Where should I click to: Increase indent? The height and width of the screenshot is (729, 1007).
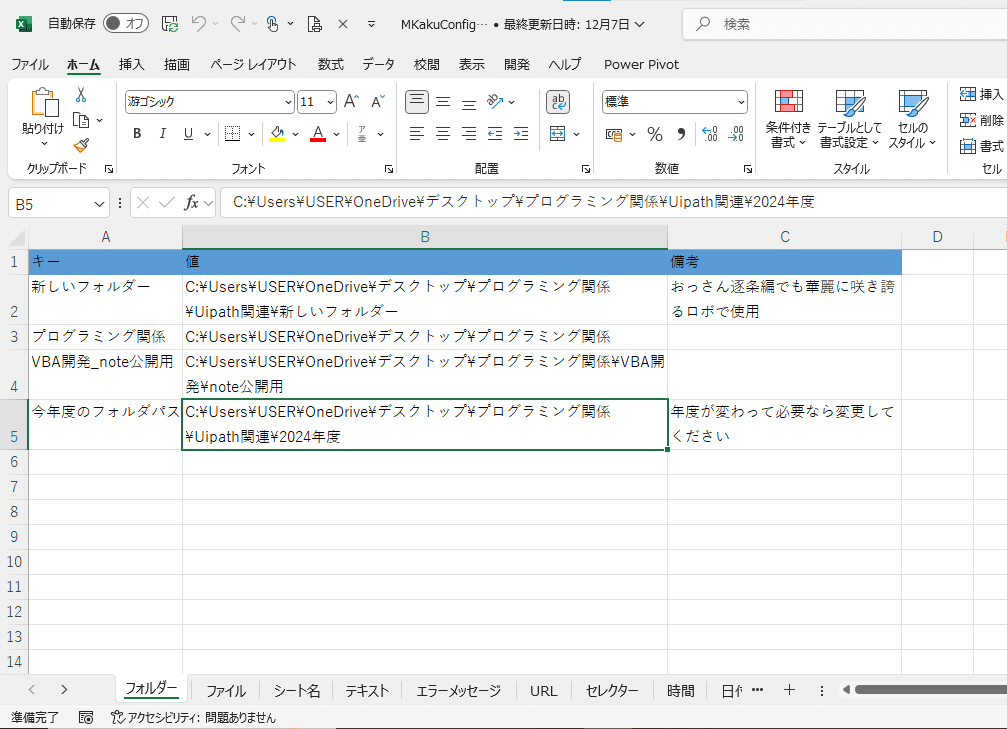(521, 134)
